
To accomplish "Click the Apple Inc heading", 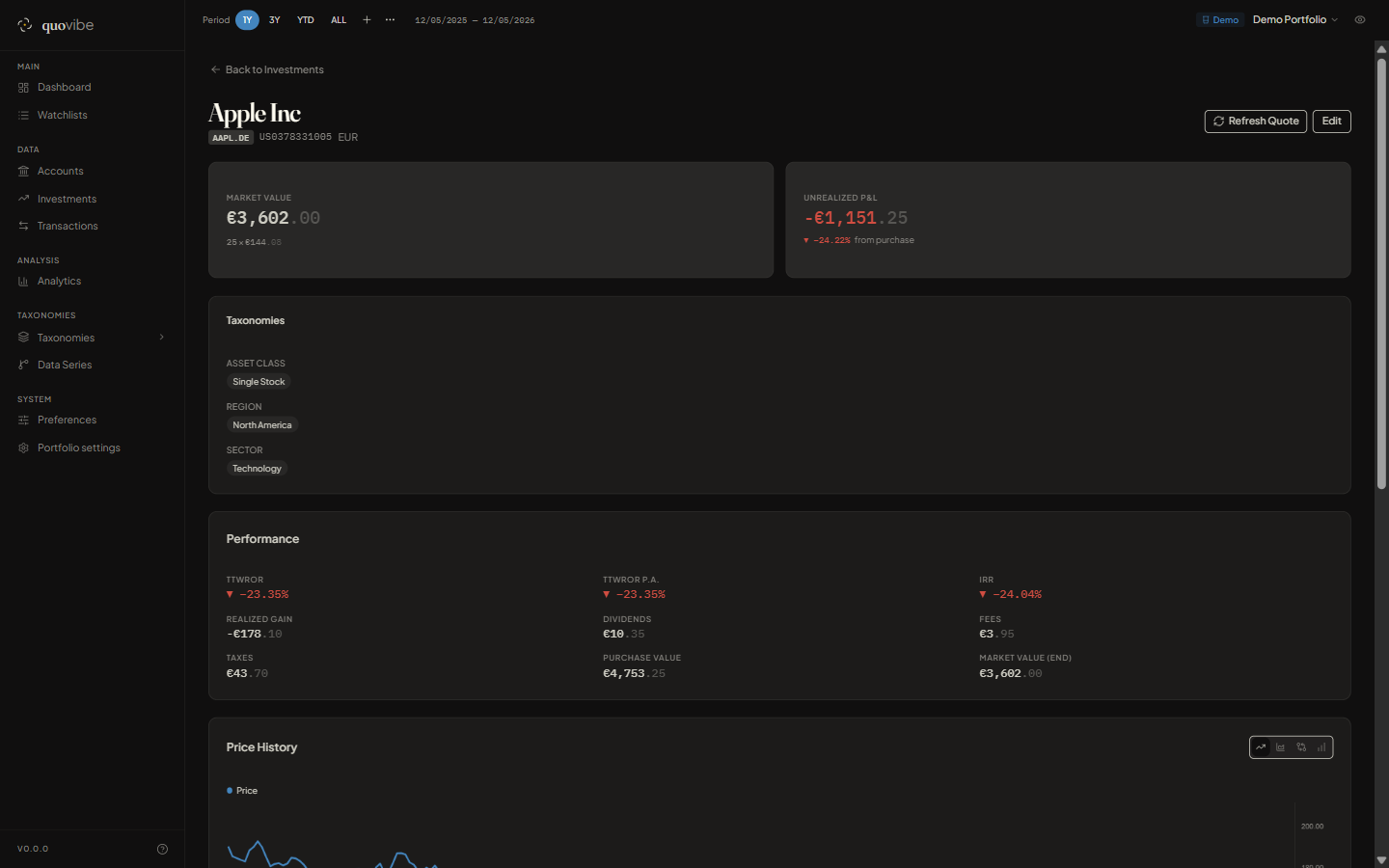I will tap(255, 114).
